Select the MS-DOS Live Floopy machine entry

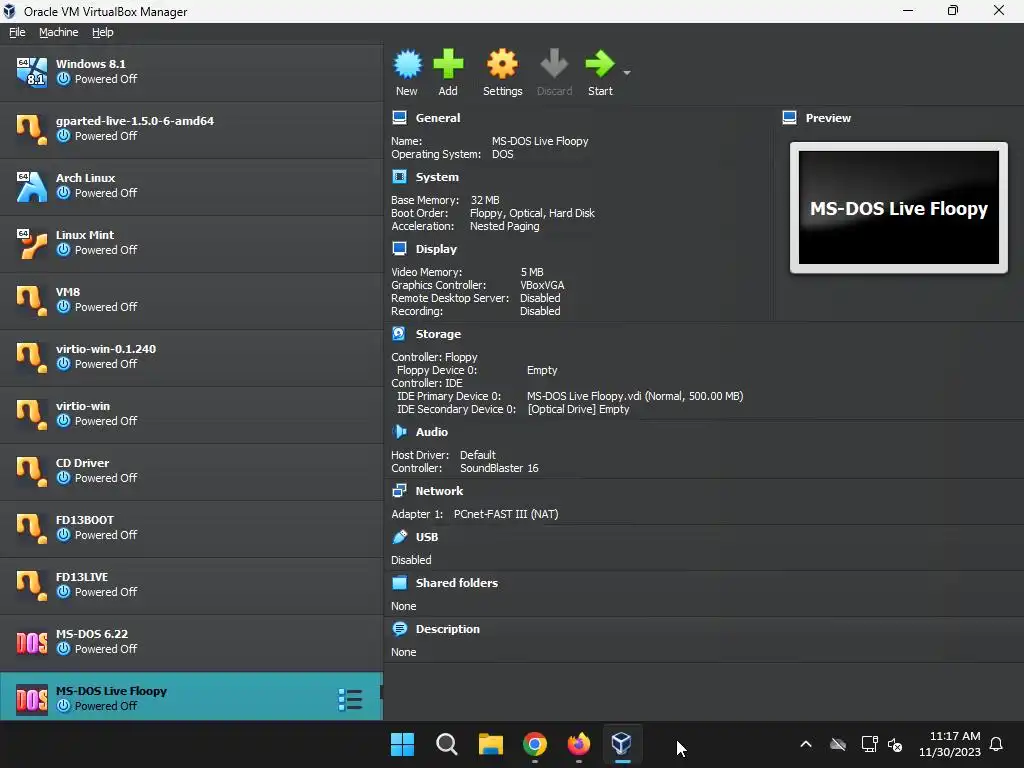(x=191, y=697)
